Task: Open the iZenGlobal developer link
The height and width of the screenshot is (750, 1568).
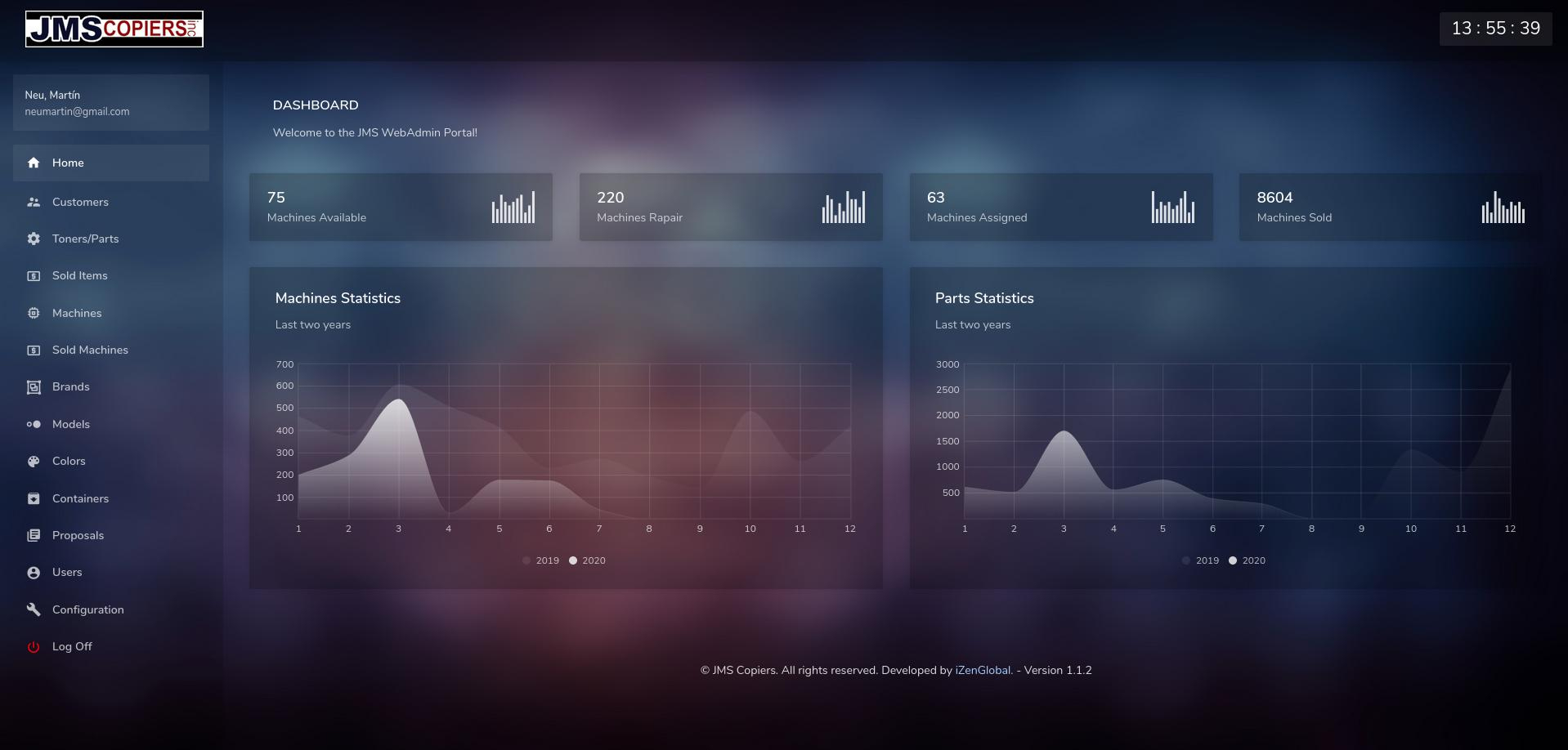Action: click(x=983, y=670)
